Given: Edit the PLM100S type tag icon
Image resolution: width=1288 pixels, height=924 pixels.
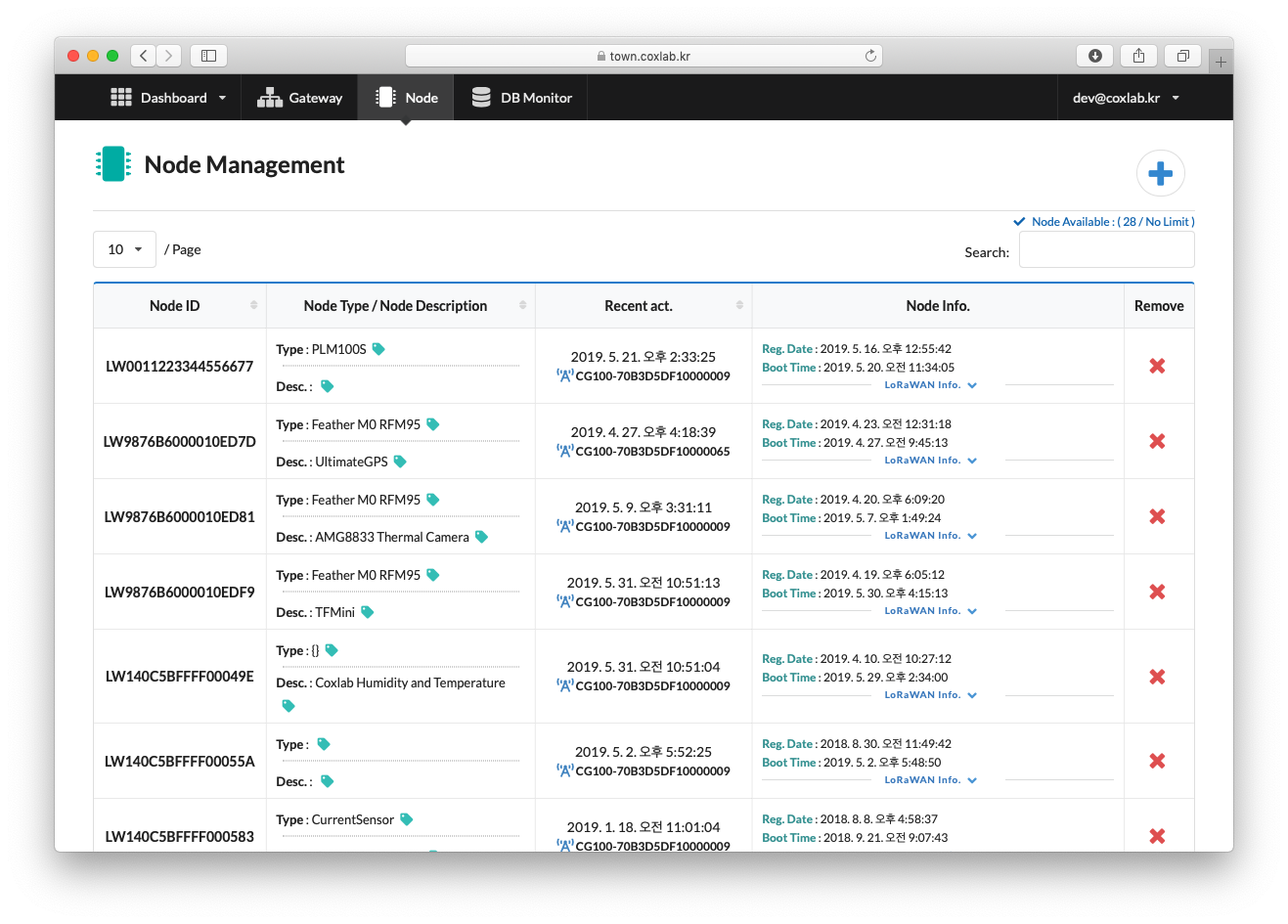Looking at the screenshot, I should point(378,349).
